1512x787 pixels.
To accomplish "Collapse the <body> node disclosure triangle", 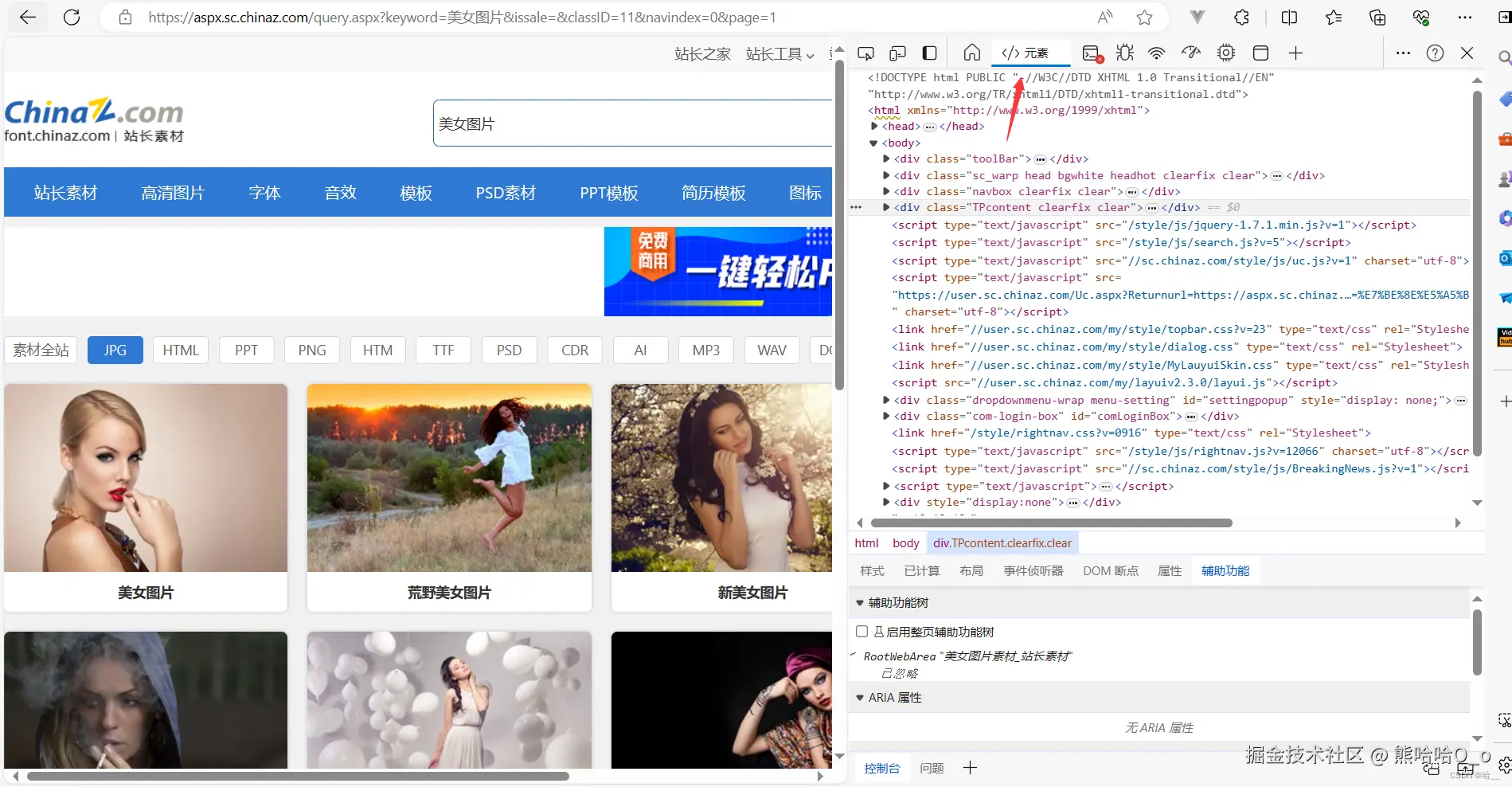I will pyautogui.click(x=873, y=143).
